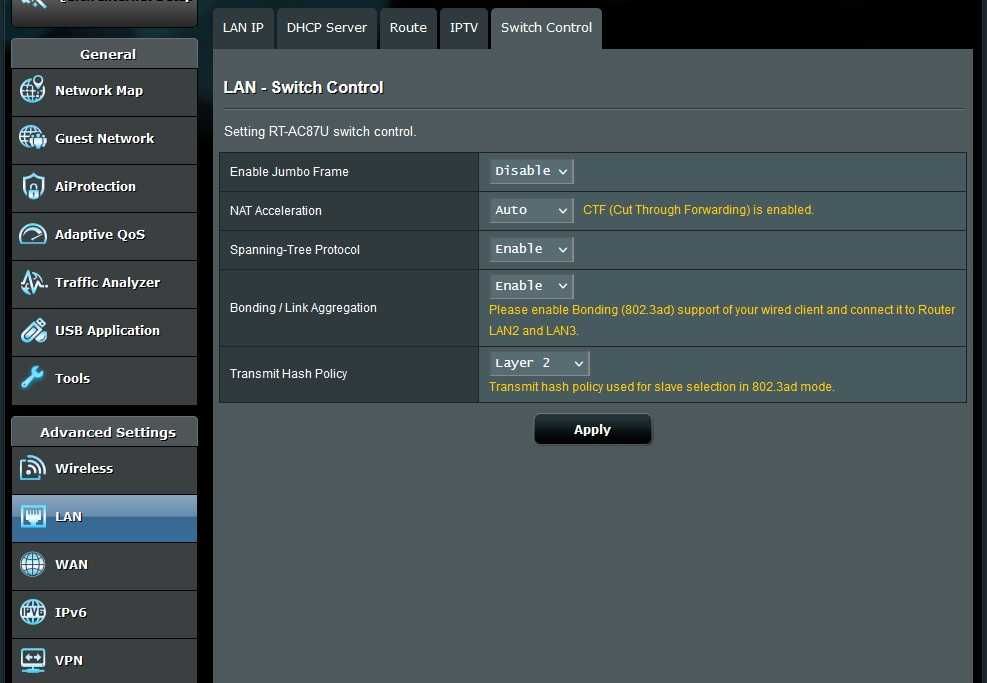Click 'Please enable Bonding (802.3ad) support' note

pyautogui.click(x=722, y=320)
